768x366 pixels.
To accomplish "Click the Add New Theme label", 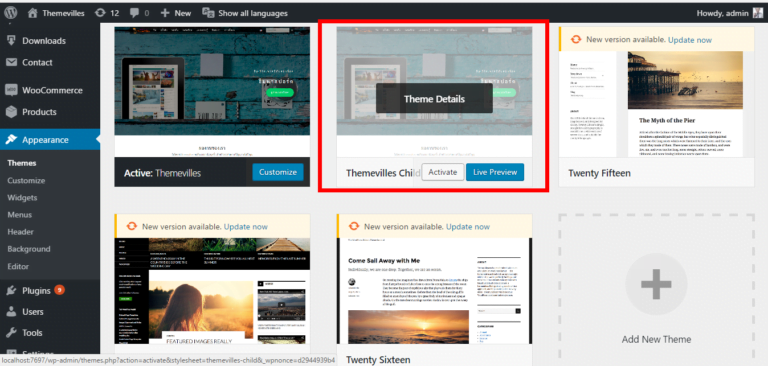I will pyautogui.click(x=656, y=339).
